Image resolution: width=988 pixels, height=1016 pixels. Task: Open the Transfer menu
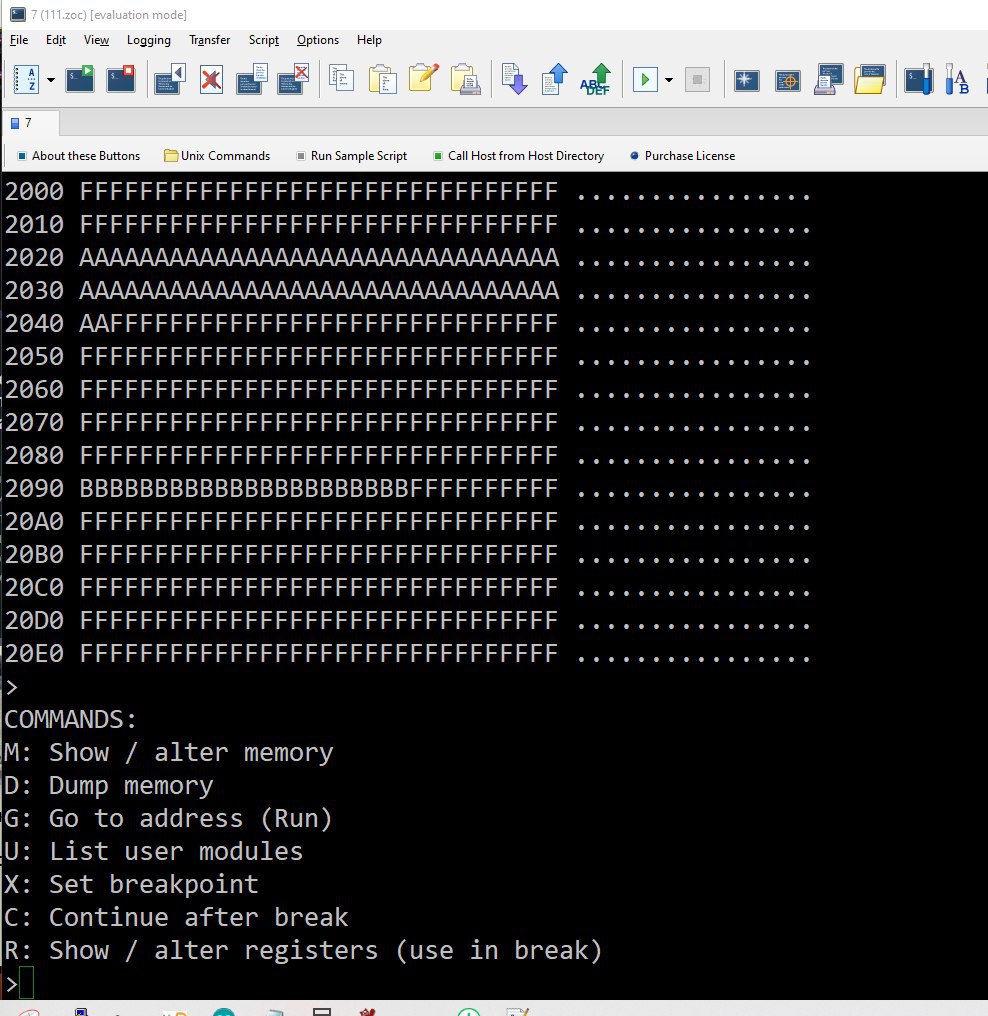coord(209,40)
